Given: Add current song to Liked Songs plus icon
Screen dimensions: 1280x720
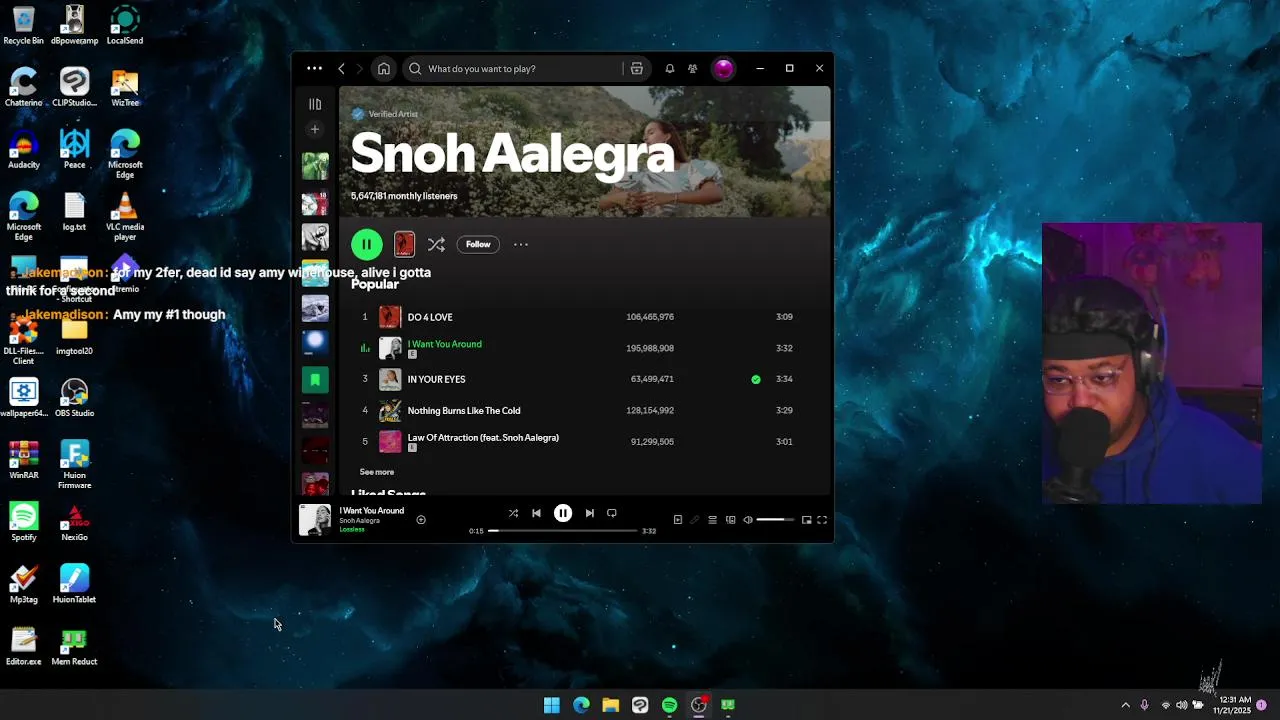Looking at the screenshot, I should pyautogui.click(x=421, y=520).
